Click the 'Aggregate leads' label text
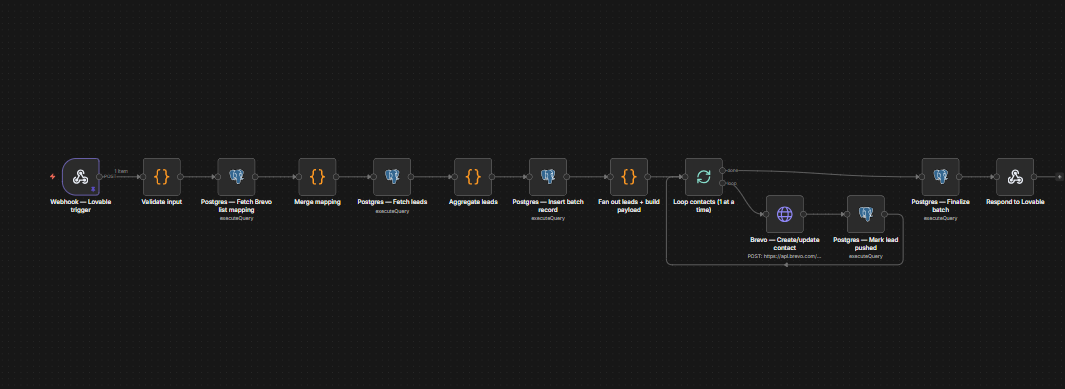The height and width of the screenshot is (389, 1065). click(x=473, y=202)
